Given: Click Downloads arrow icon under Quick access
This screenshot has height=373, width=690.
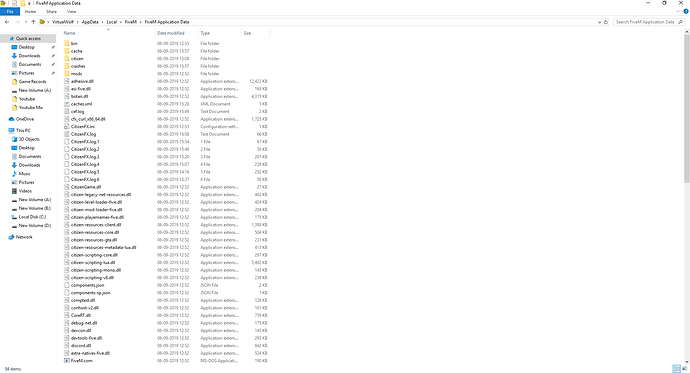Looking at the screenshot, I should 14,56.
